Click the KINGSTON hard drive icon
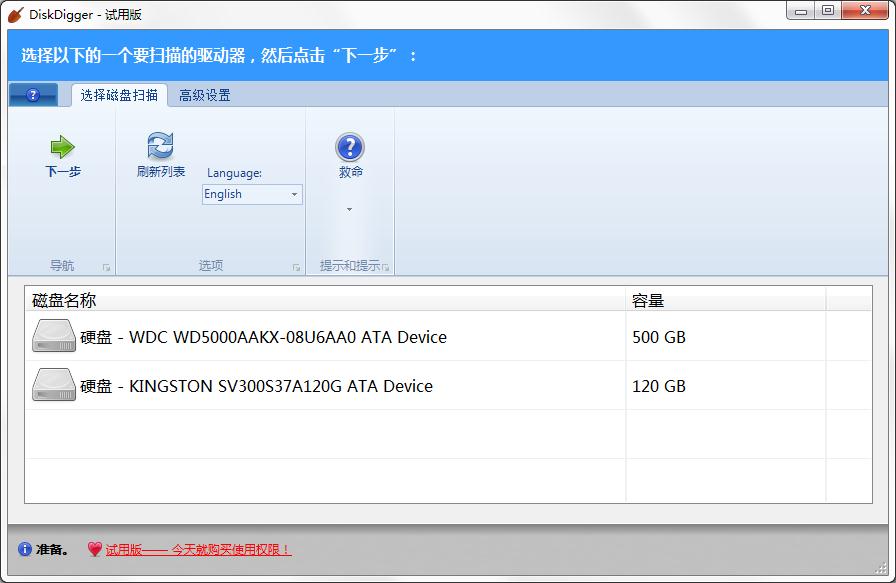Viewport: 896px width, 583px height. 54,385
